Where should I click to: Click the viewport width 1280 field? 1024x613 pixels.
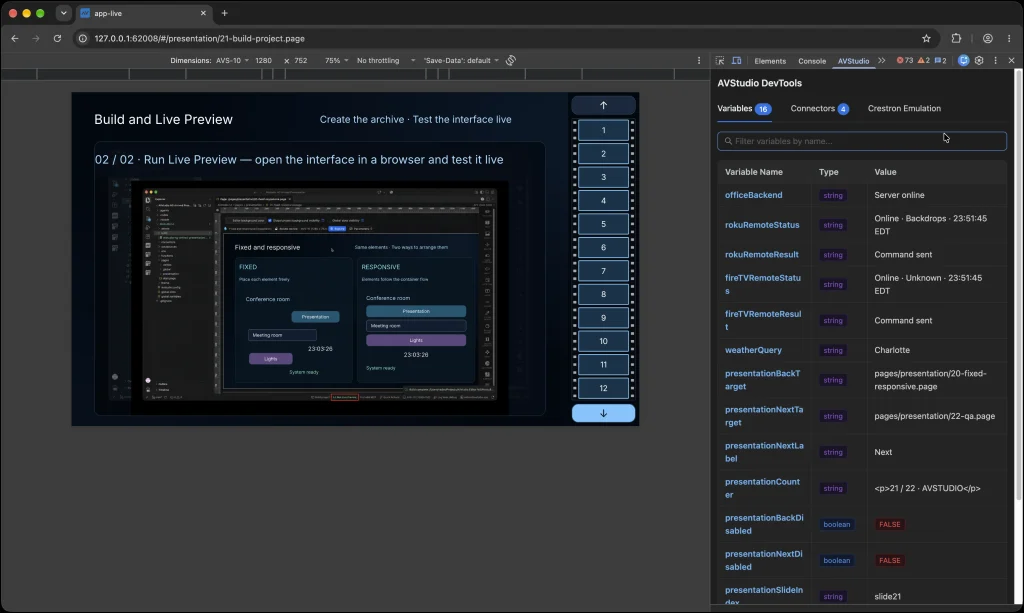coord(263,61)
